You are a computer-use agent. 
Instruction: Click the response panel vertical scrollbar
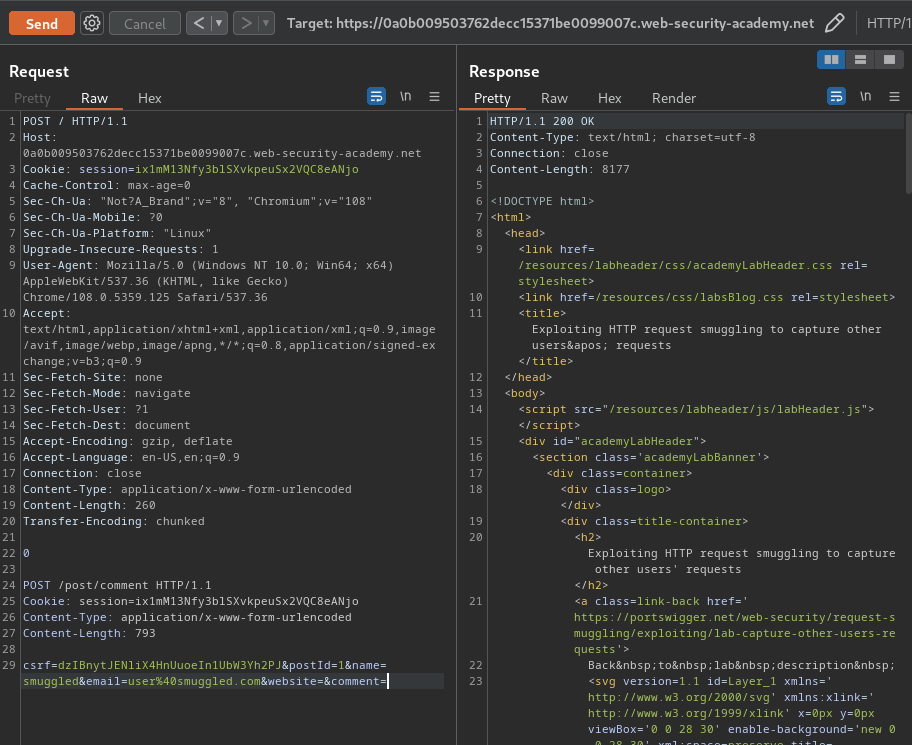tap(909, 153)
